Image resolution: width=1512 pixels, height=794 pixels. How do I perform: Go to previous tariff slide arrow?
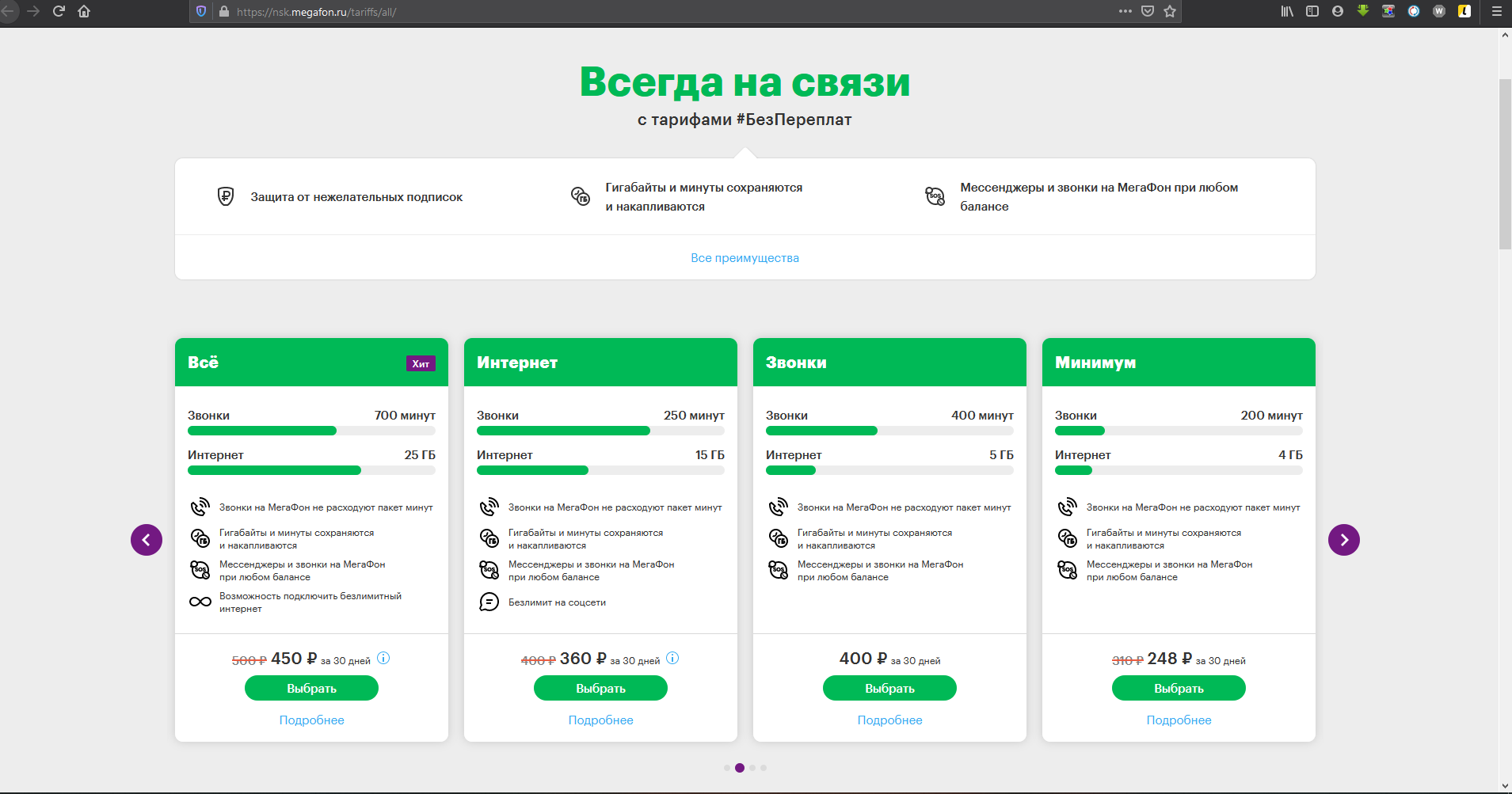coord(147,540)
